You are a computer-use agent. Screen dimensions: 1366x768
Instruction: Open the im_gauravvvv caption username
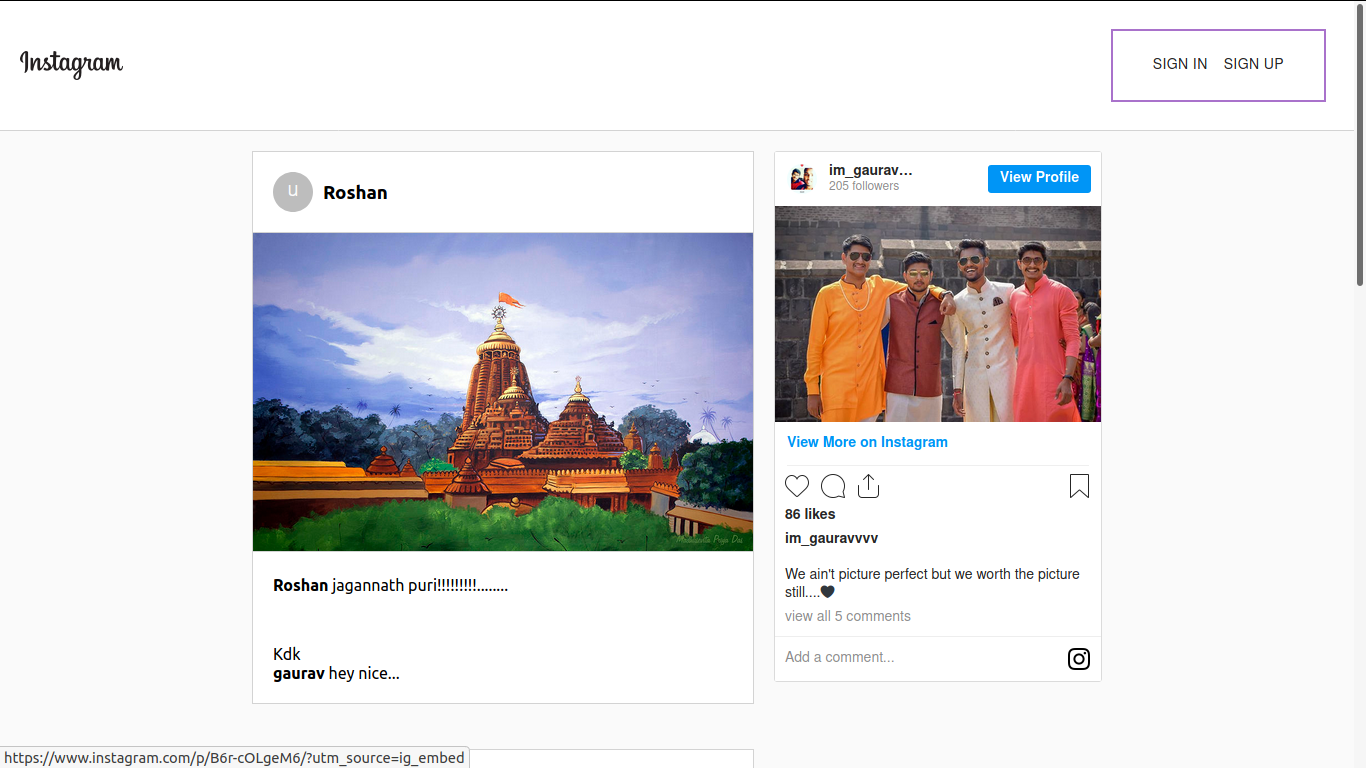tap(832, 538)
